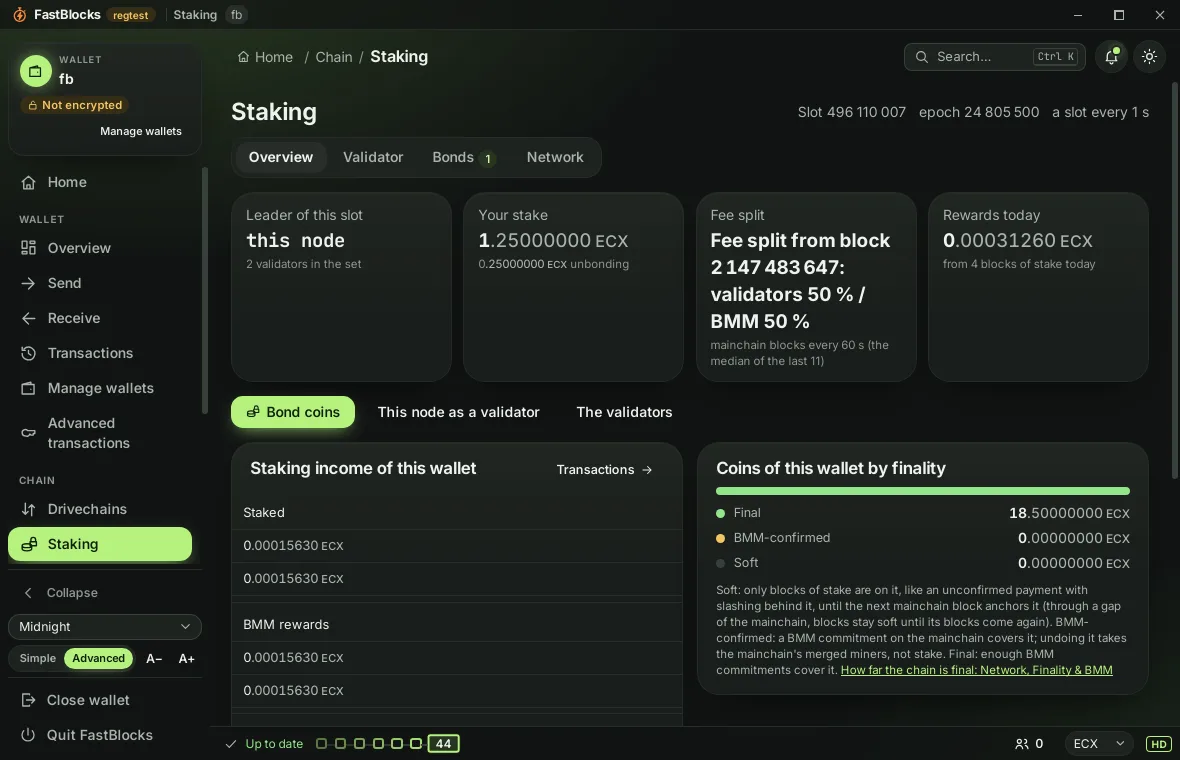Viewport: 1180px width, 760px height.
Task: Go to Staking in sidebar
Action: (x=100, y=545)
